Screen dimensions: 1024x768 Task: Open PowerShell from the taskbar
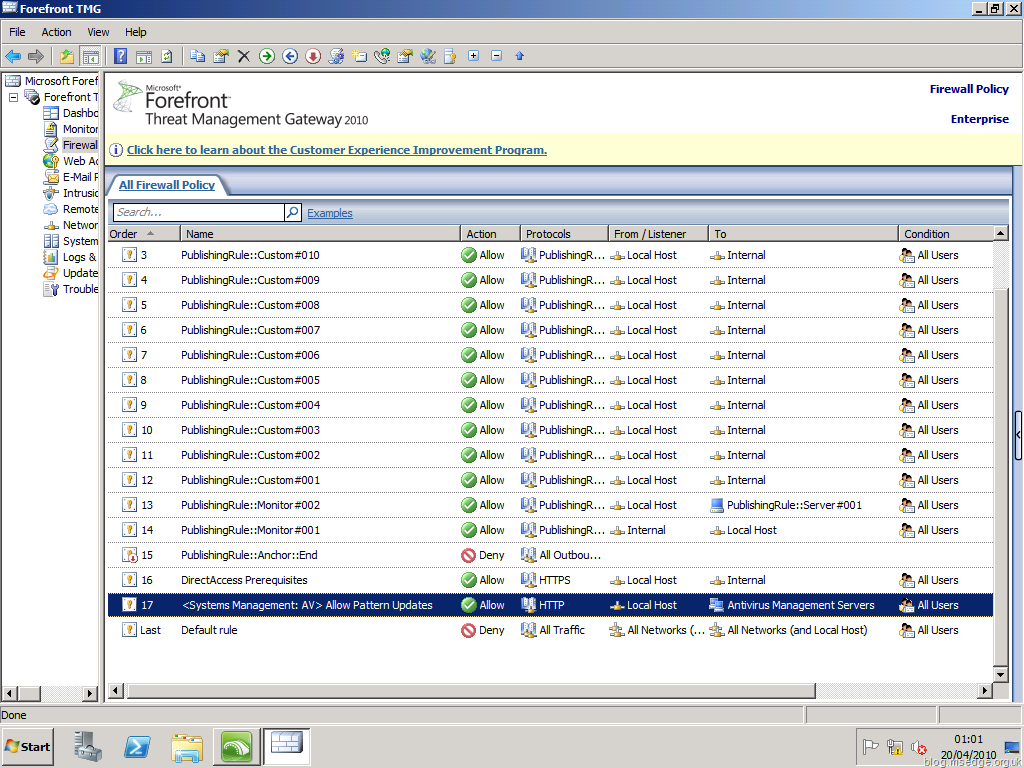[138, 746]
